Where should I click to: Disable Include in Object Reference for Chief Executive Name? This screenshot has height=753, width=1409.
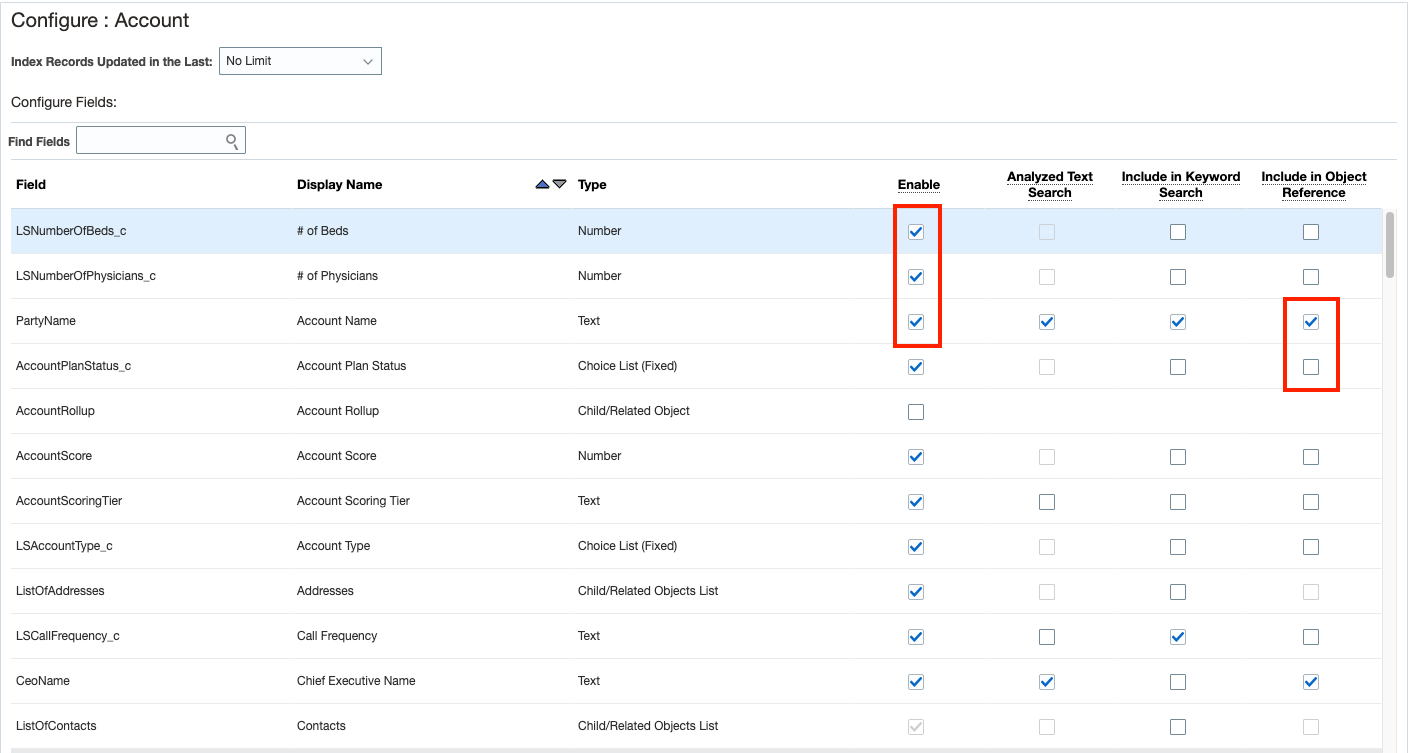pyautogui.click(x=1311, y=681)
